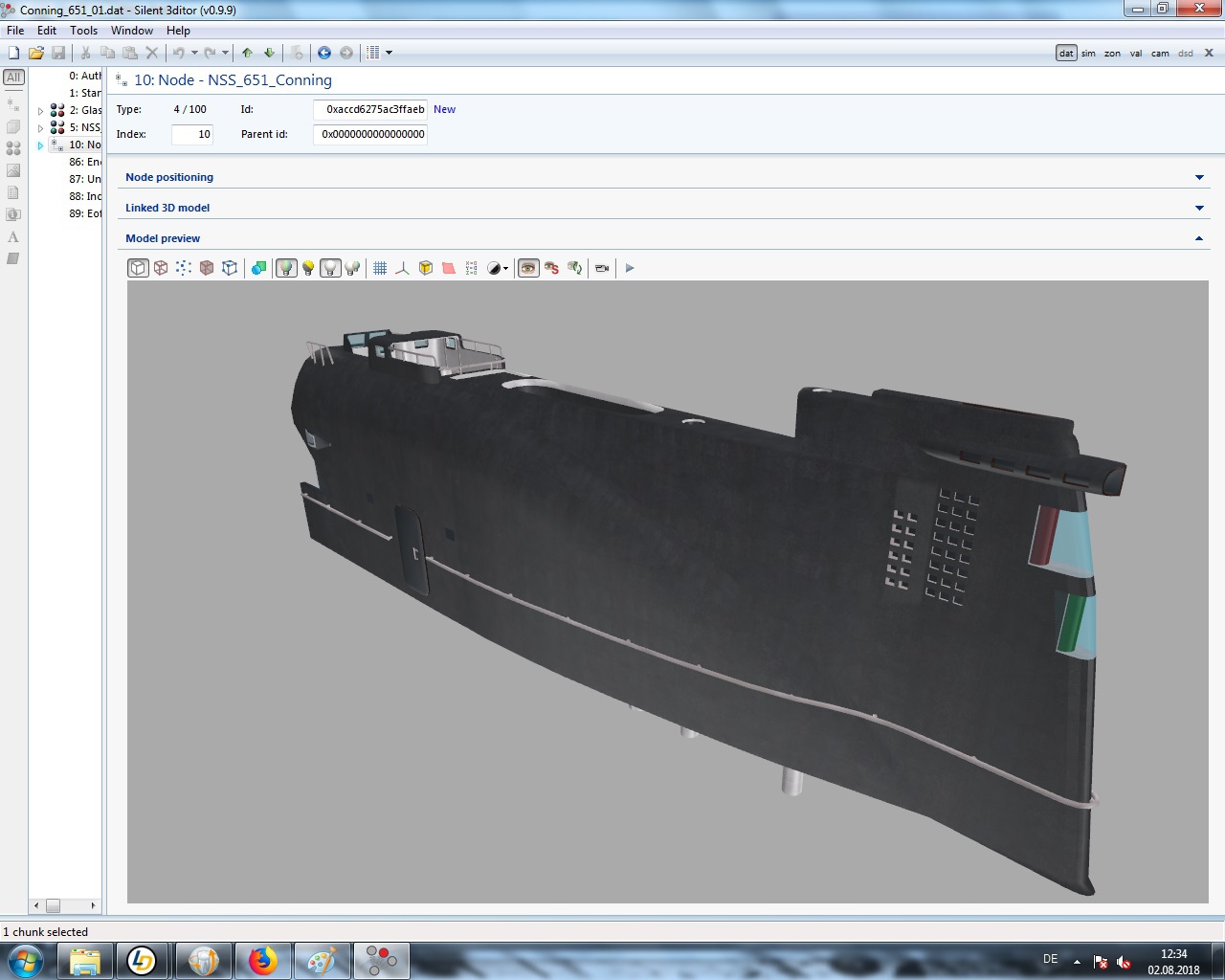Toggle the eye visibility button
Screen dimensions: 1225x980
528,268
